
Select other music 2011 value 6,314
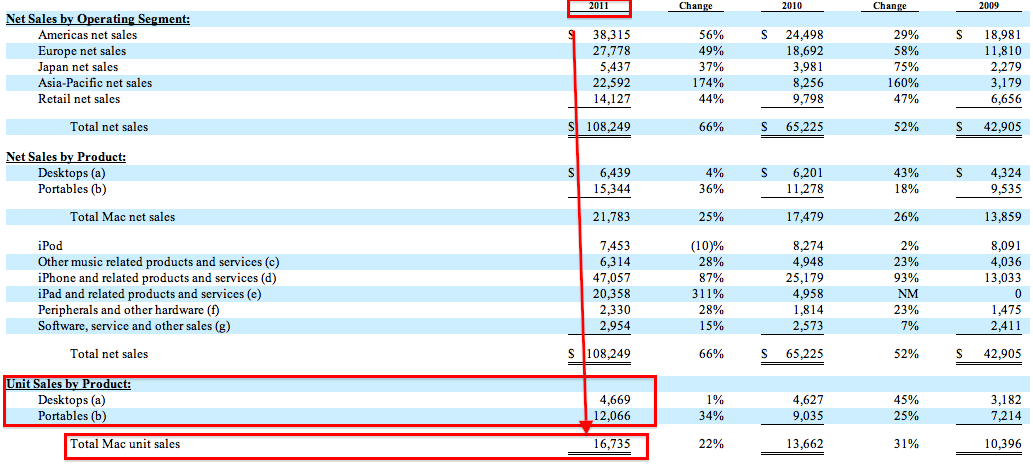(615, 262)
